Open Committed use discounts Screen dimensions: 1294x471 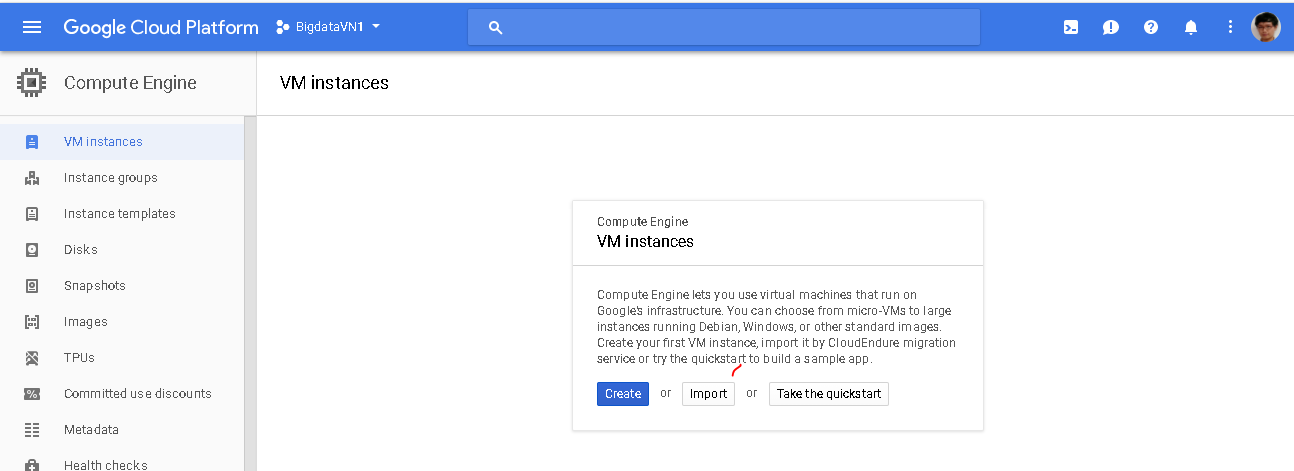pos(137,394)
